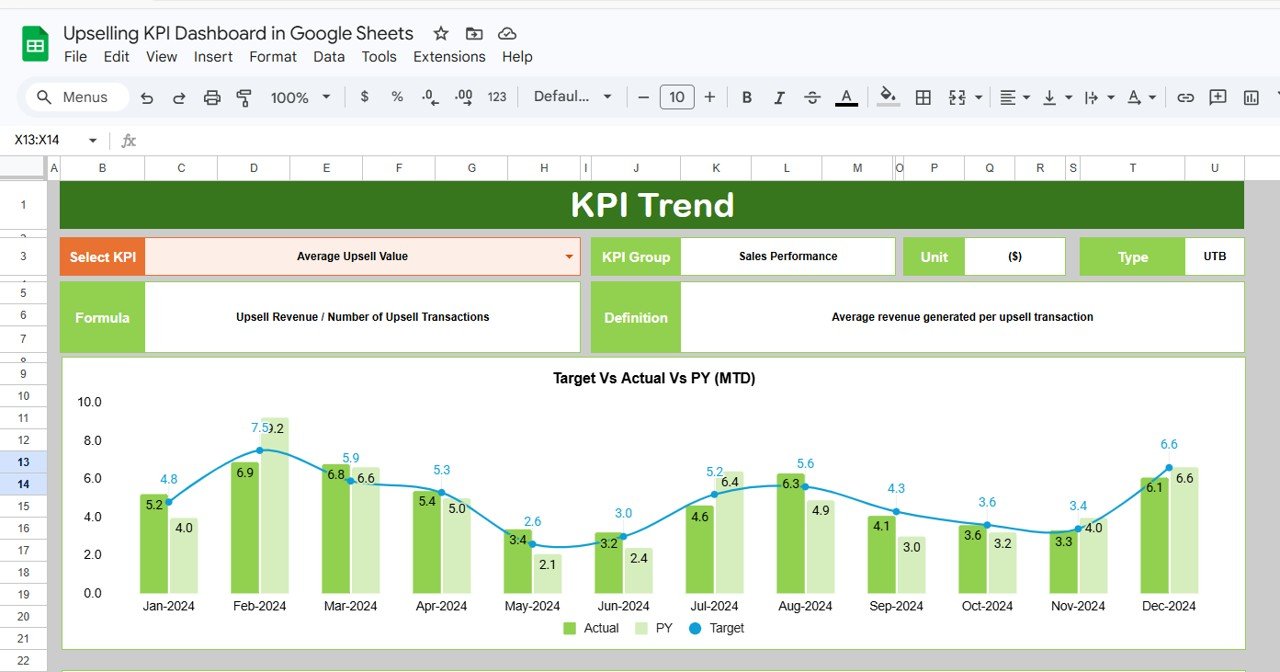The image size is (1280, 672).
Task: Insert a chart
Action: (1250, 97)
